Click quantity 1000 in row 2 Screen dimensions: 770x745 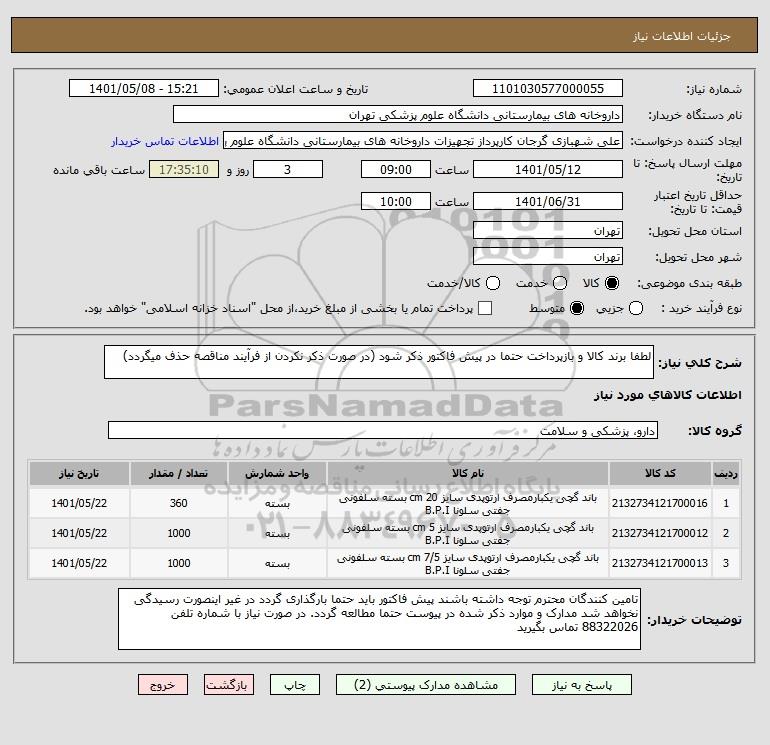tap(178, 533)
